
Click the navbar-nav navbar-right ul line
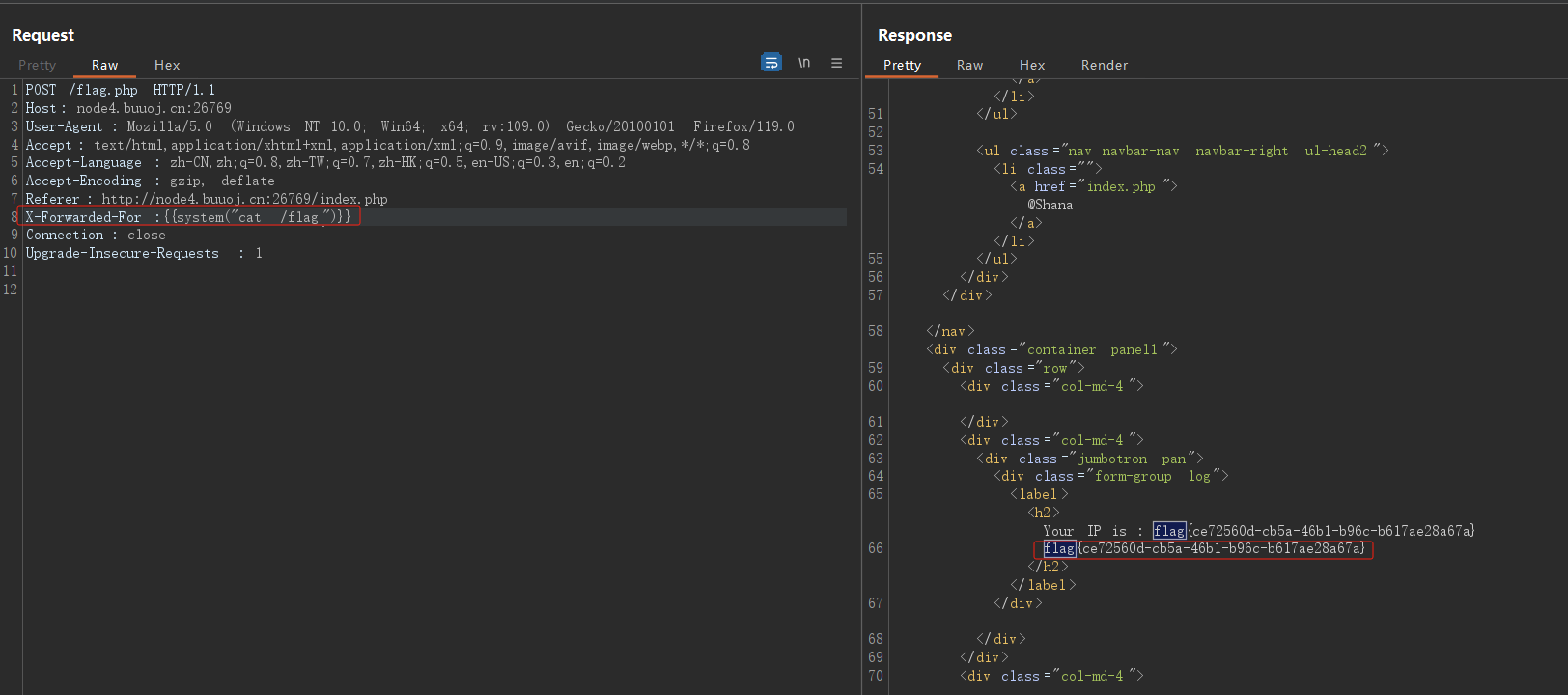click(x=1183, y=151)
